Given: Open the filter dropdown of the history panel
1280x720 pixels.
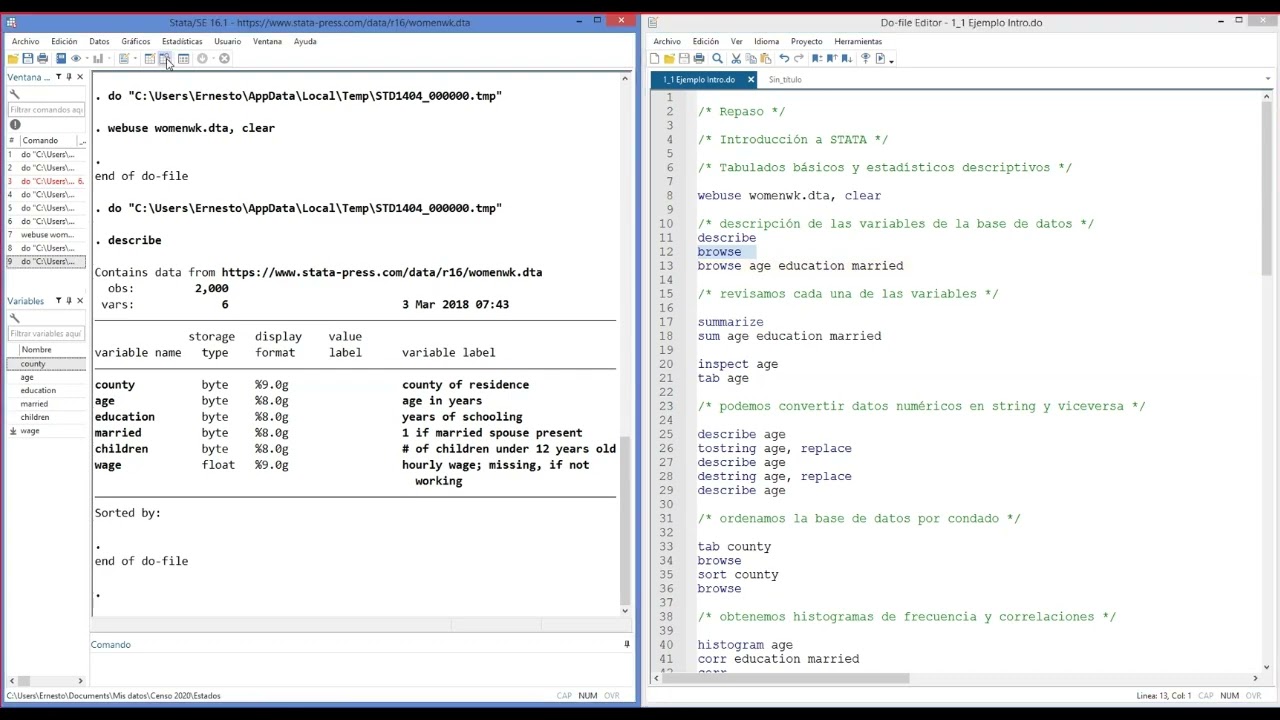Looking at the screenshot, I should [x=58, y=77].
